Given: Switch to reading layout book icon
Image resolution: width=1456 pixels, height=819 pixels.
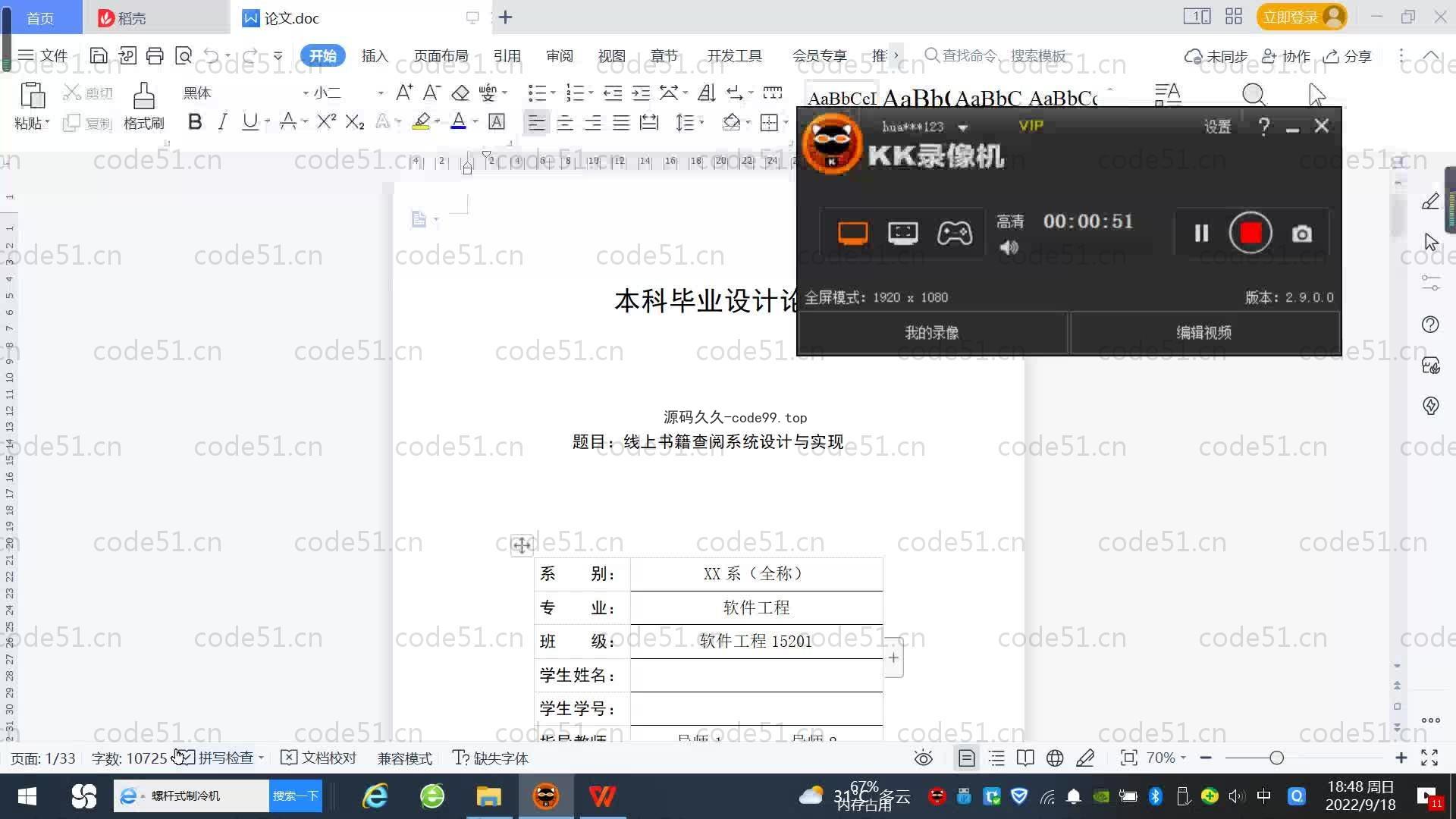Looking at the screenshot, I should [1025, 758].
